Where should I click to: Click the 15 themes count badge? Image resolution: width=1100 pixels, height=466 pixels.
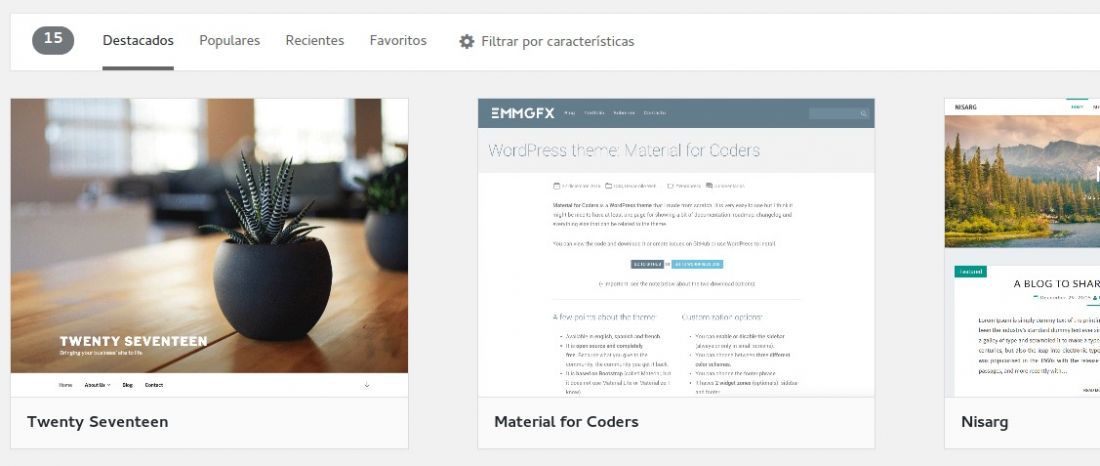coord(53,40)
